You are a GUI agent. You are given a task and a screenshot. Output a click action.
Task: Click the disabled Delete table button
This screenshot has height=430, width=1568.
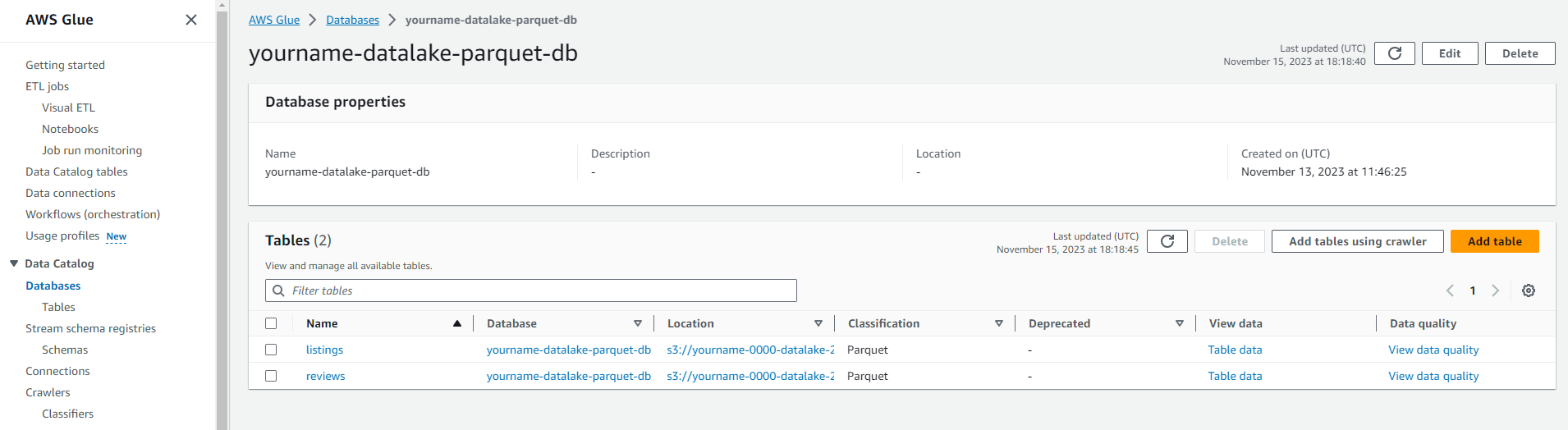coord(1230,241)
